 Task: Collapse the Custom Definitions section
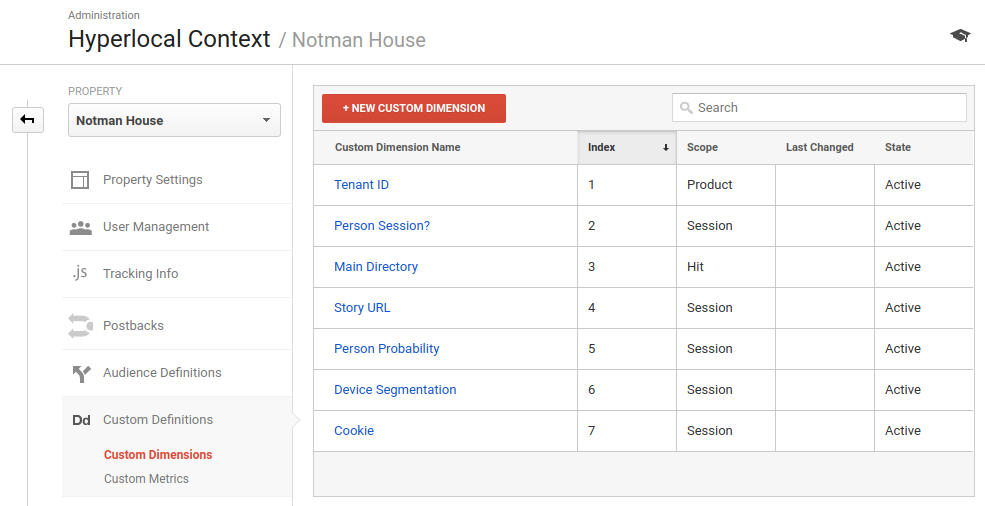pos(158,420)
